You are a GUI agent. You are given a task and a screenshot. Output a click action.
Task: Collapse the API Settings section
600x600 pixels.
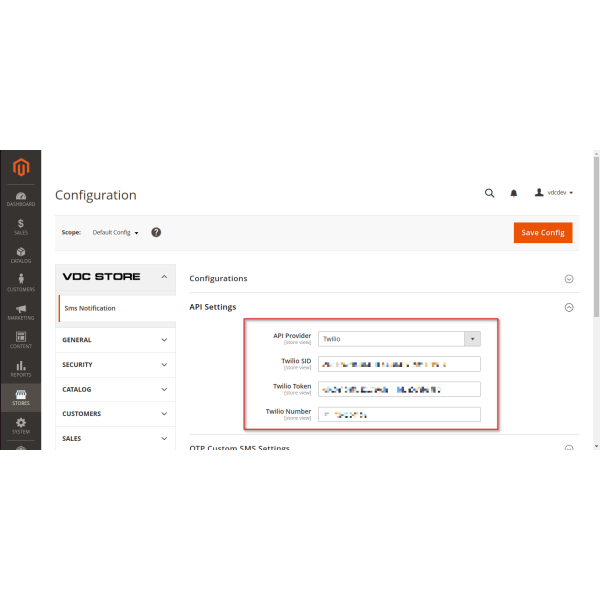click(569, 307)
